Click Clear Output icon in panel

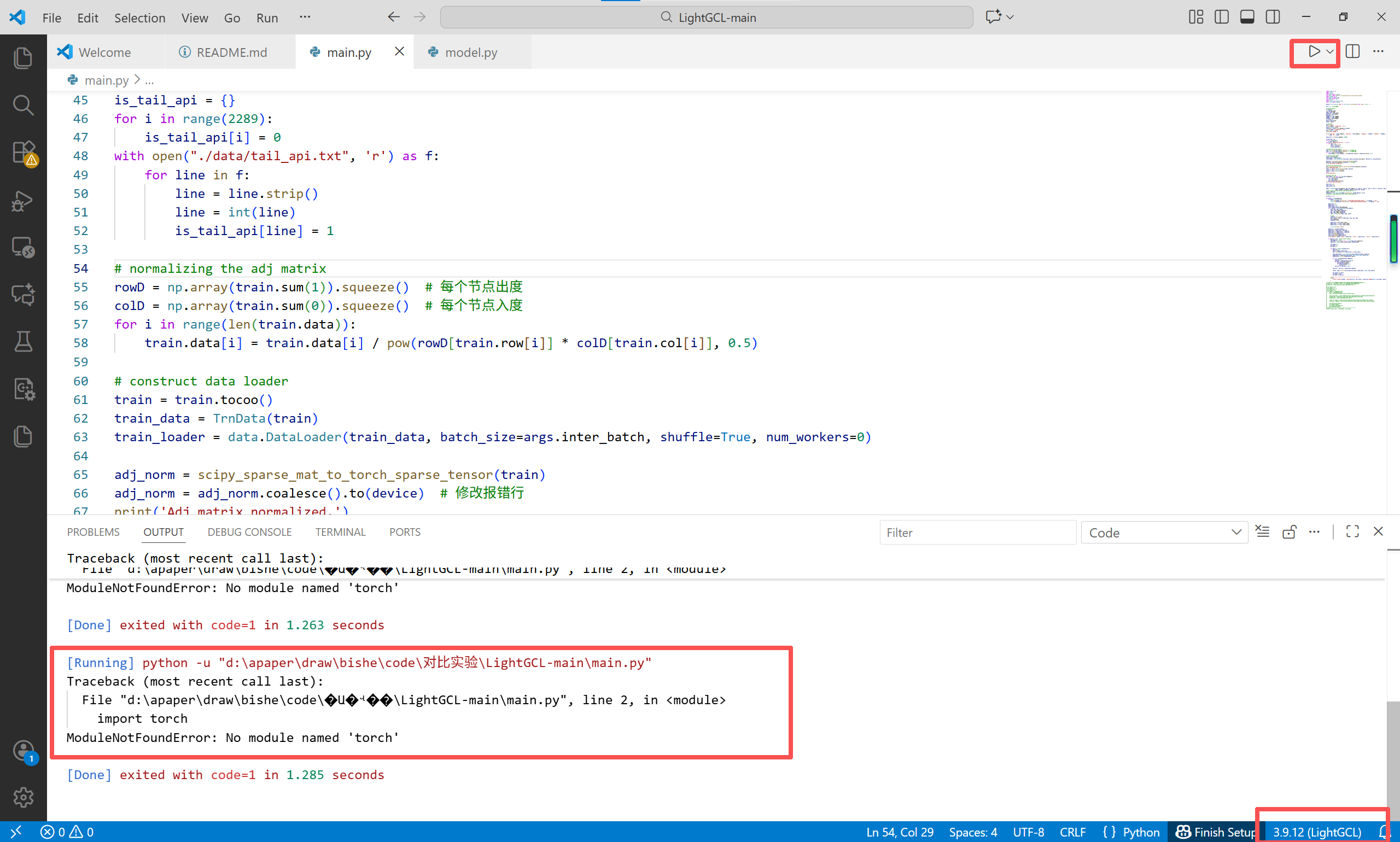click(1263, 531)
